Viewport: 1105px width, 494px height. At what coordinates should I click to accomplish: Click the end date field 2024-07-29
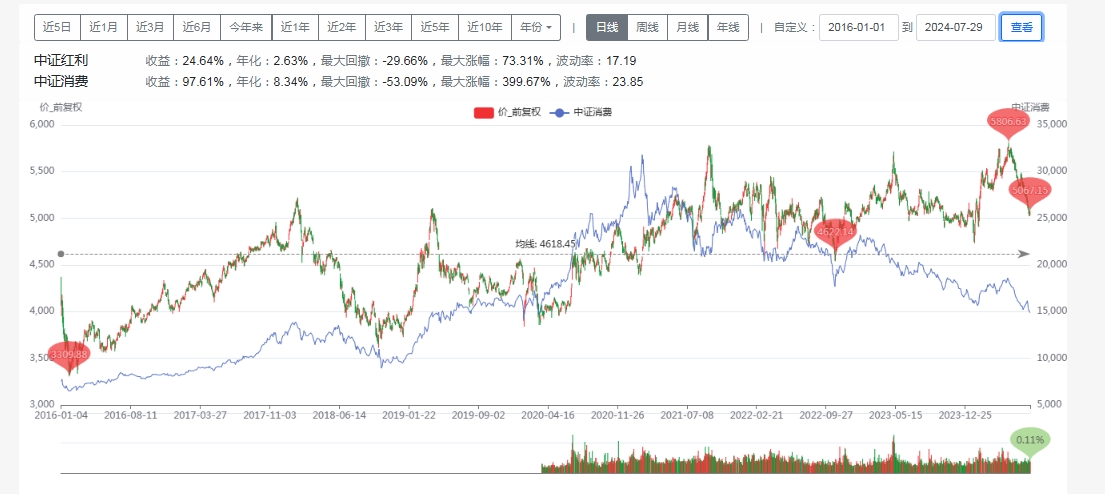click(955, 28)
